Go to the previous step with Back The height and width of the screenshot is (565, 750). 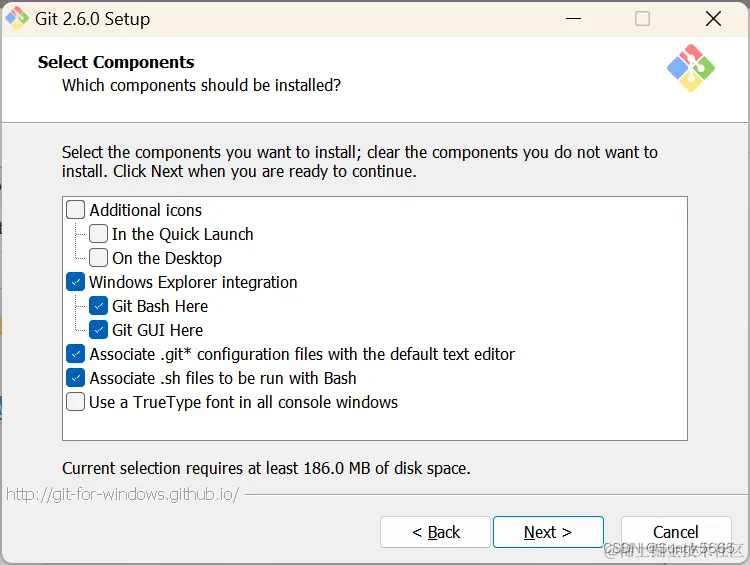click(436, 532)
